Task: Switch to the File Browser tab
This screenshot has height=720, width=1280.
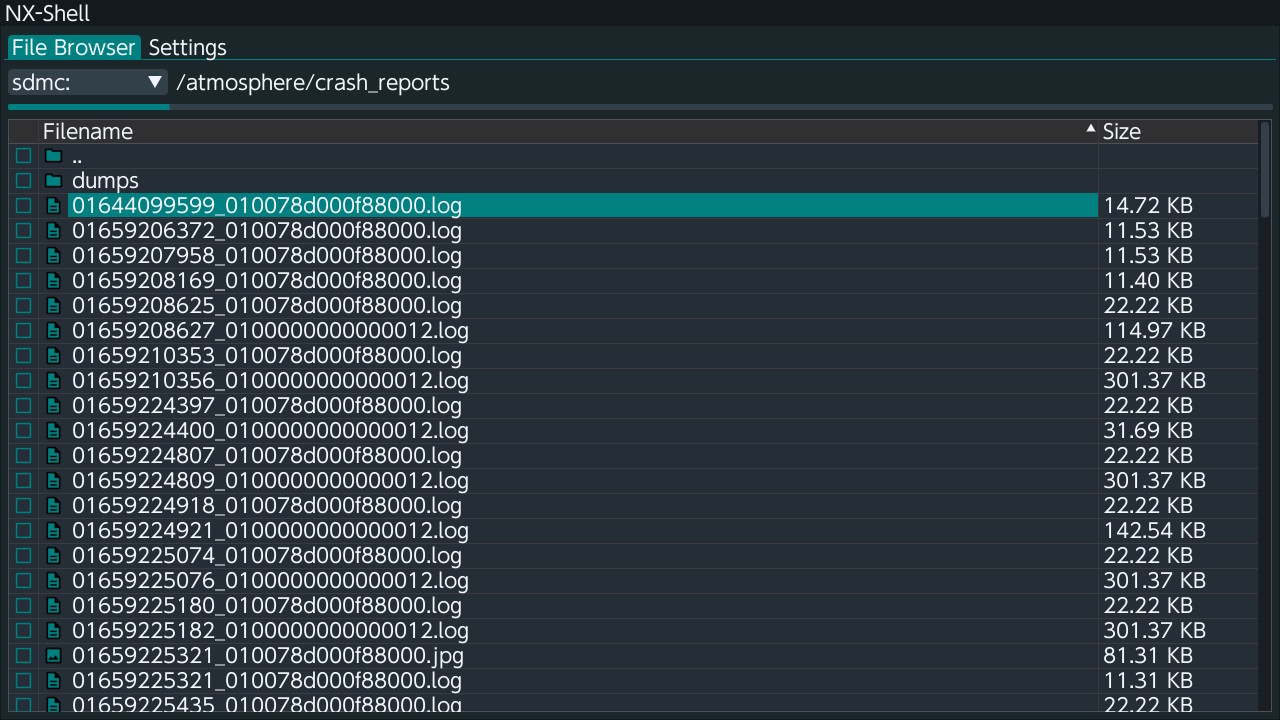Action: (74, 47)
